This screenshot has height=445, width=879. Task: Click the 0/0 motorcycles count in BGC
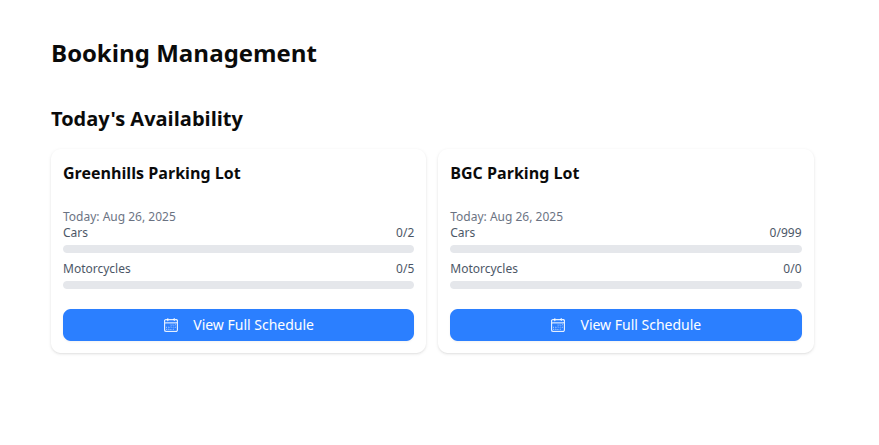pyautogui.click(x=791, y=269)
